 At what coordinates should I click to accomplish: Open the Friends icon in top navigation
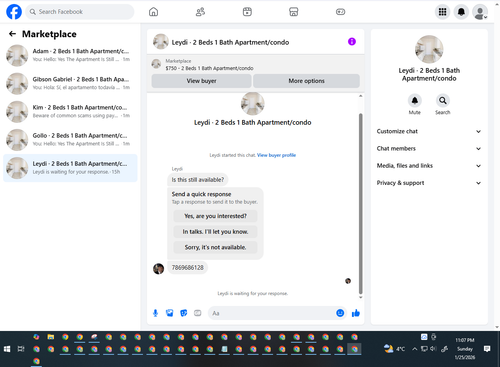[x=200, y=12]
